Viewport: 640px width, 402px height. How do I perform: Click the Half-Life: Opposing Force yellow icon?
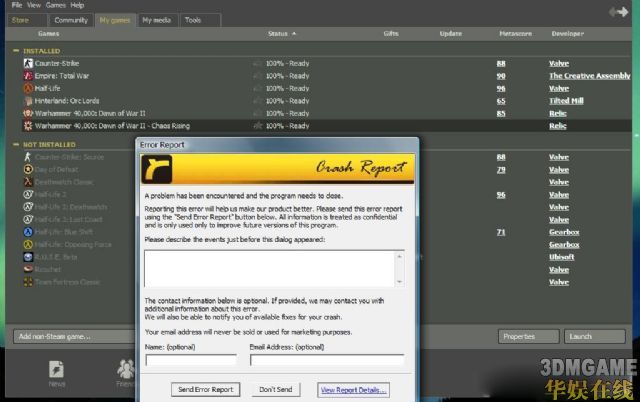(28, 244)
